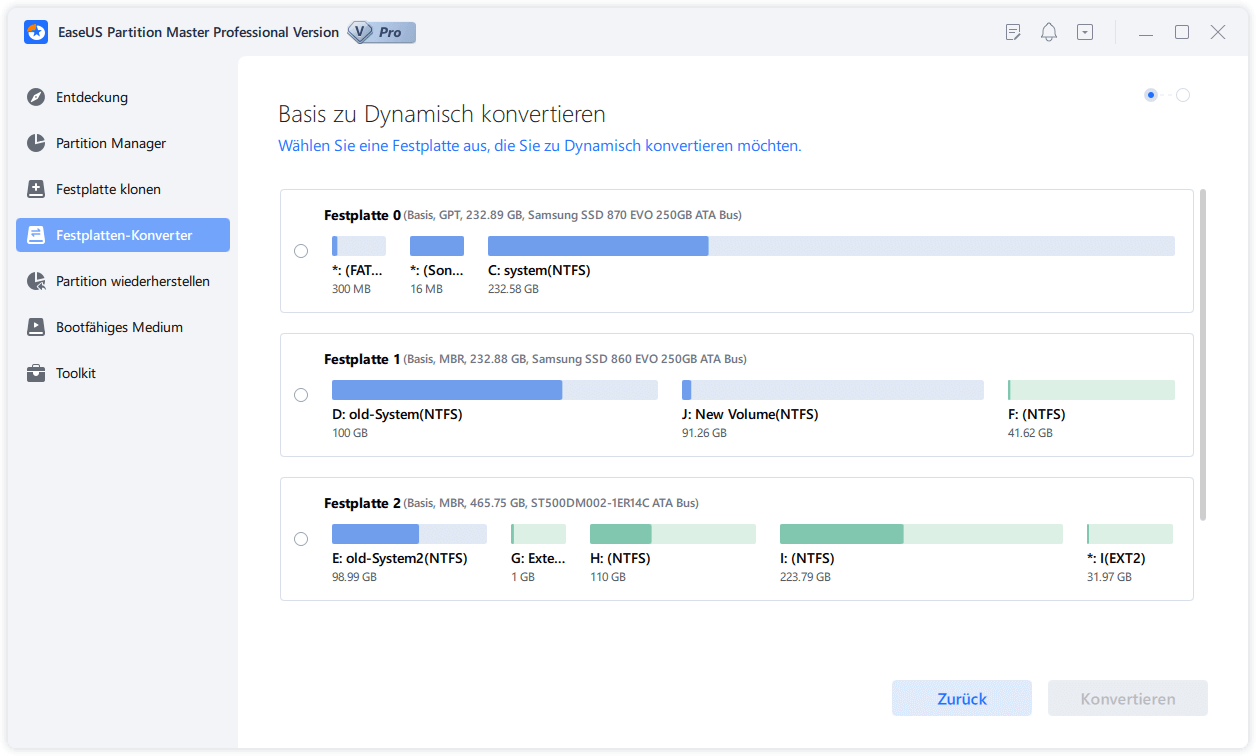The width and height of the screenshot is (1256, 756).
Task: Click the second step indicator dot
Action: pos(1183,95)
